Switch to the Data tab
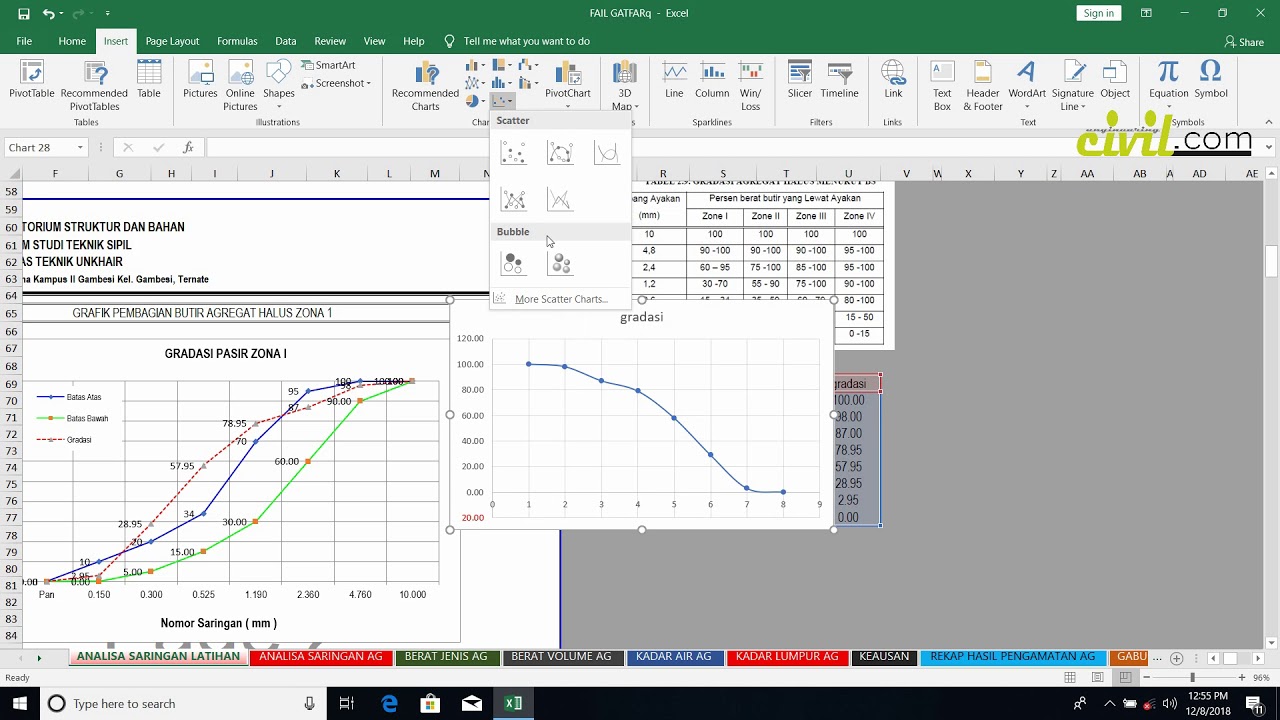Screen dimensions: 1280x720 coord(286,41)
